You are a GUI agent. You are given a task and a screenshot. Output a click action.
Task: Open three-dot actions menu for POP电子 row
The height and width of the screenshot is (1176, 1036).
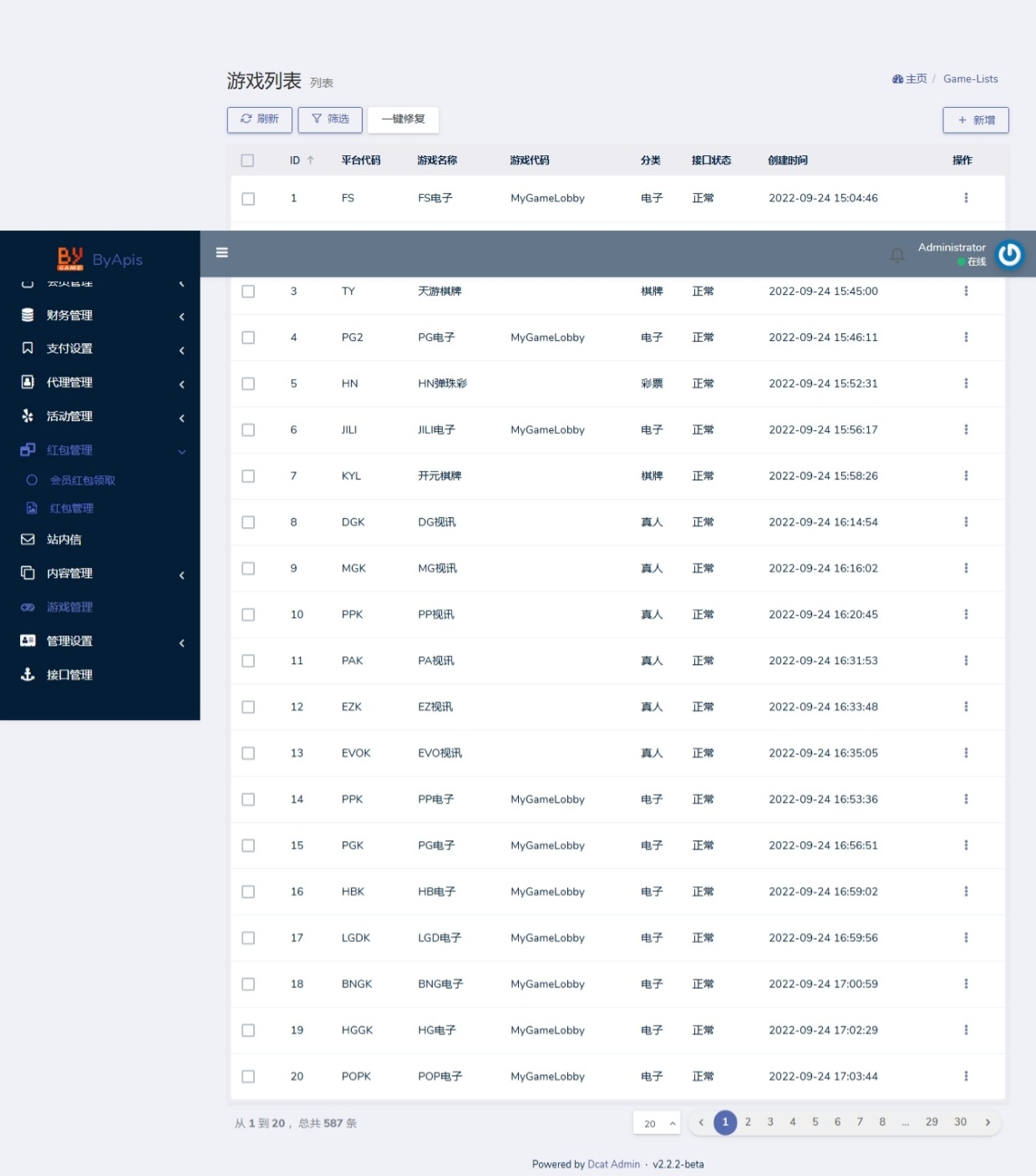coord(966,1076)
